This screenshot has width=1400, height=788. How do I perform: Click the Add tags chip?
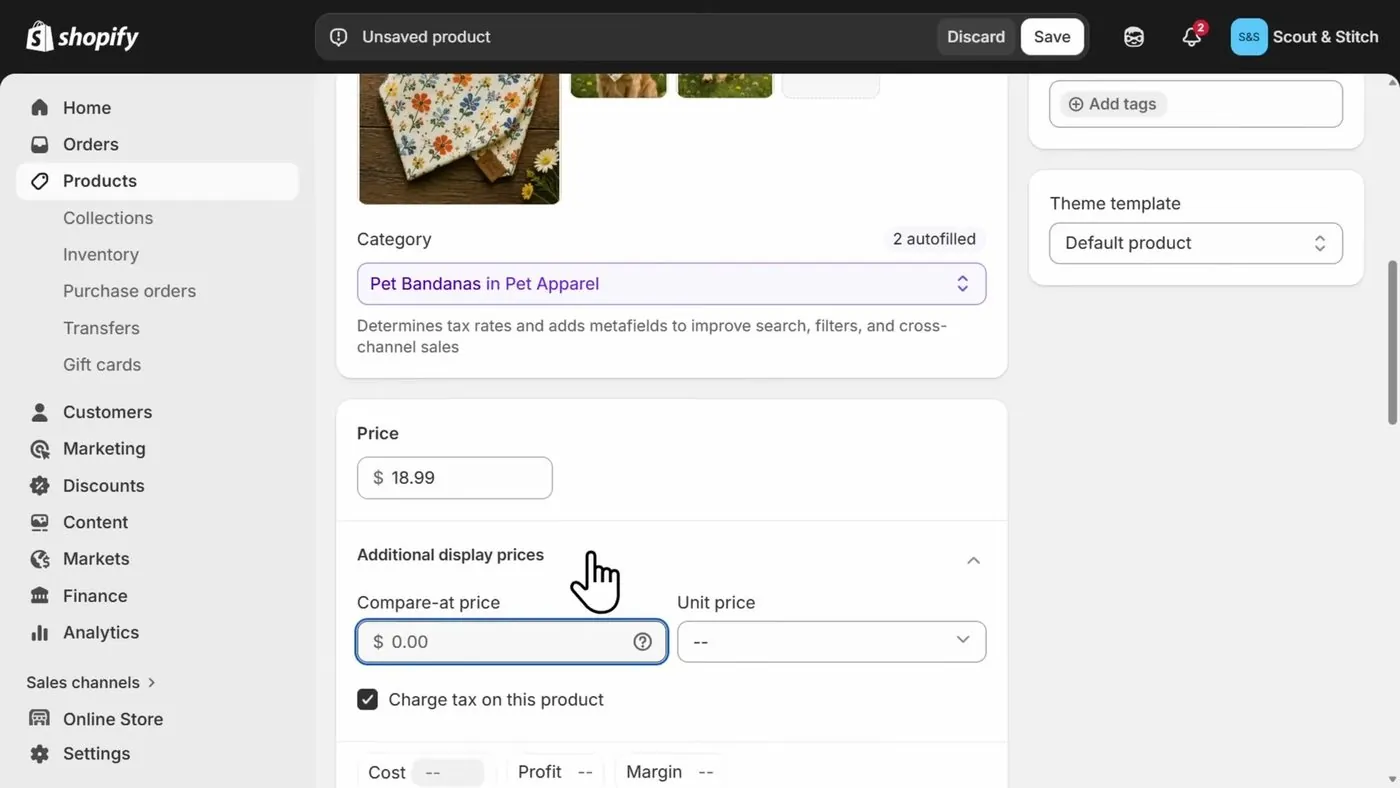[1113, 104]
